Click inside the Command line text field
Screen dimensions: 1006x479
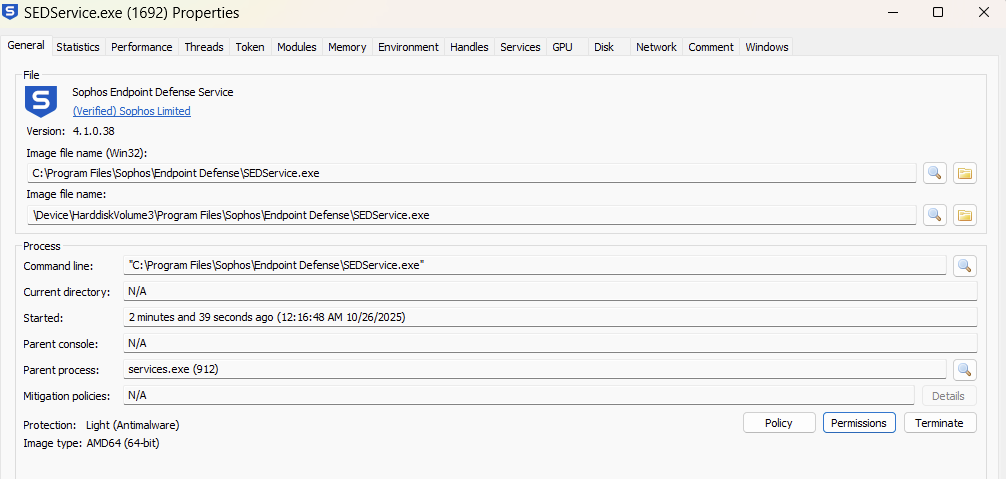pyautogui.click(x=535, y=265)
